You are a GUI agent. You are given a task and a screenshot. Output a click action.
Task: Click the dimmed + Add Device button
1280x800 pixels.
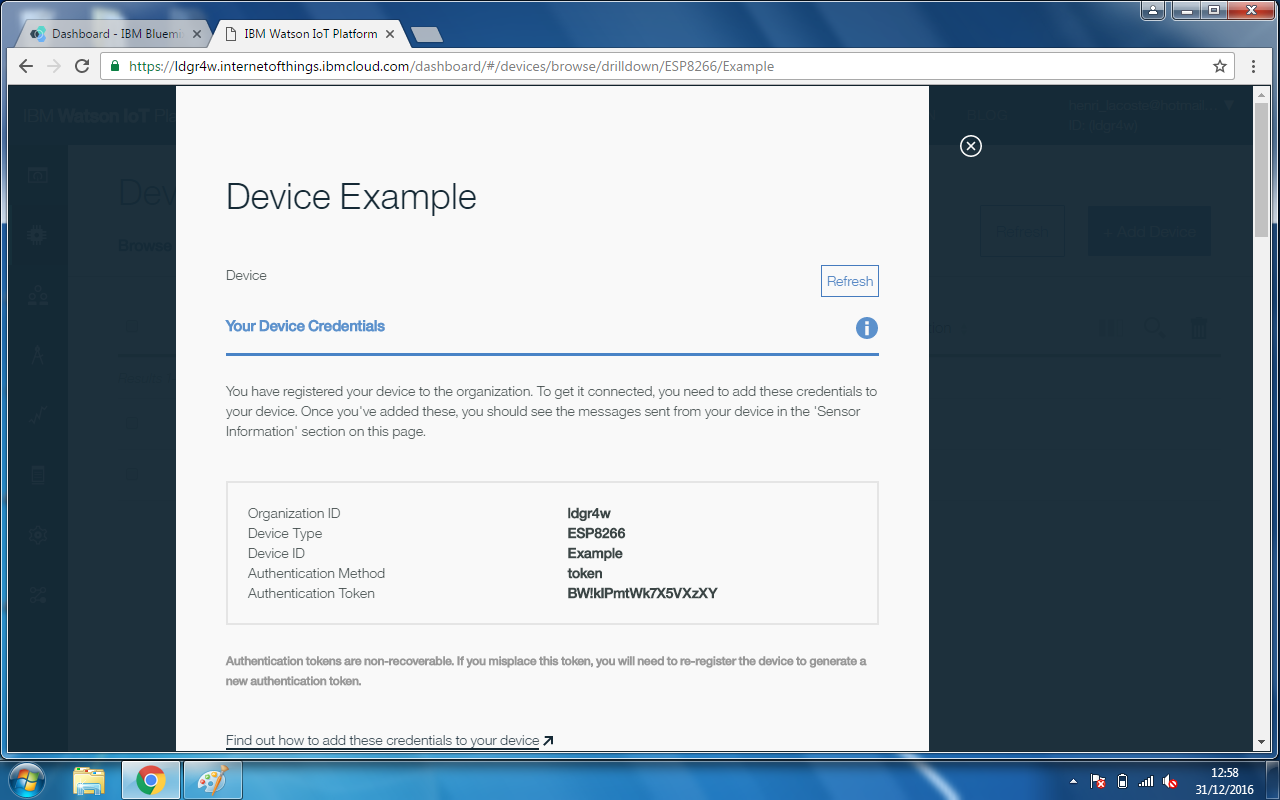pyautogui.click(x=1149, y=231)
